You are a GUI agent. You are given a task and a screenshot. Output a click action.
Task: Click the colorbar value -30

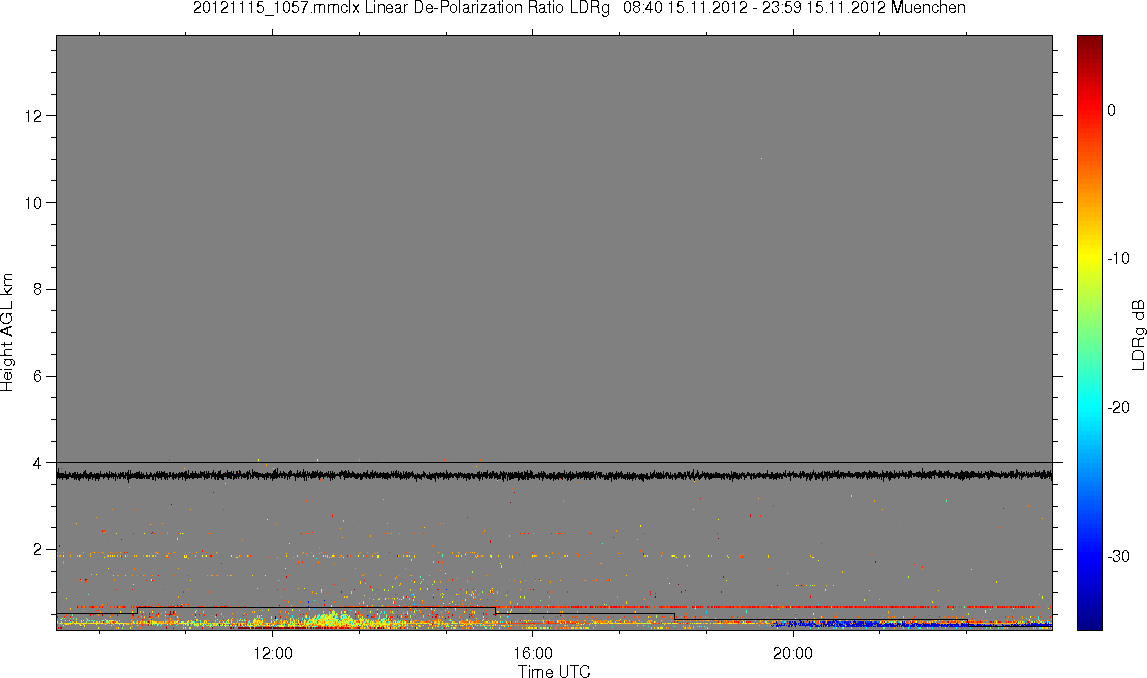[x=1118, y=557]
